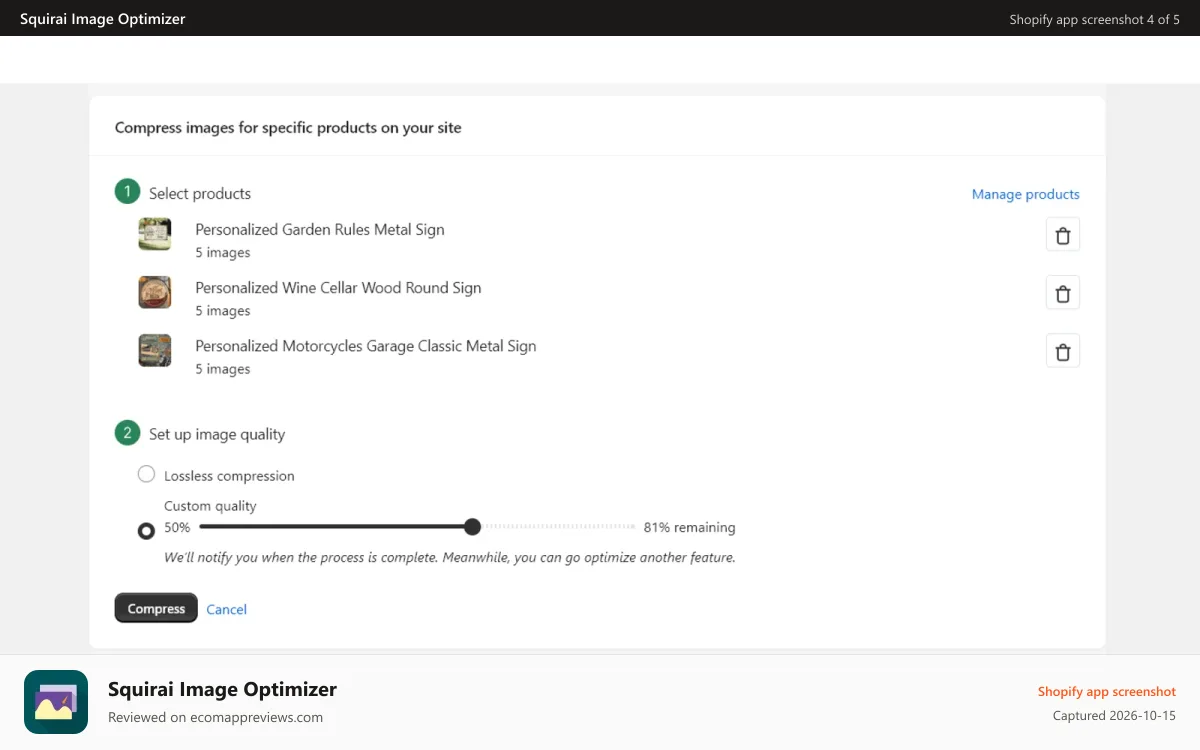Click Personalized Garden Rules Metal Sign title
The height and width of the screenshot is (750, 1200).
[320, 229]
